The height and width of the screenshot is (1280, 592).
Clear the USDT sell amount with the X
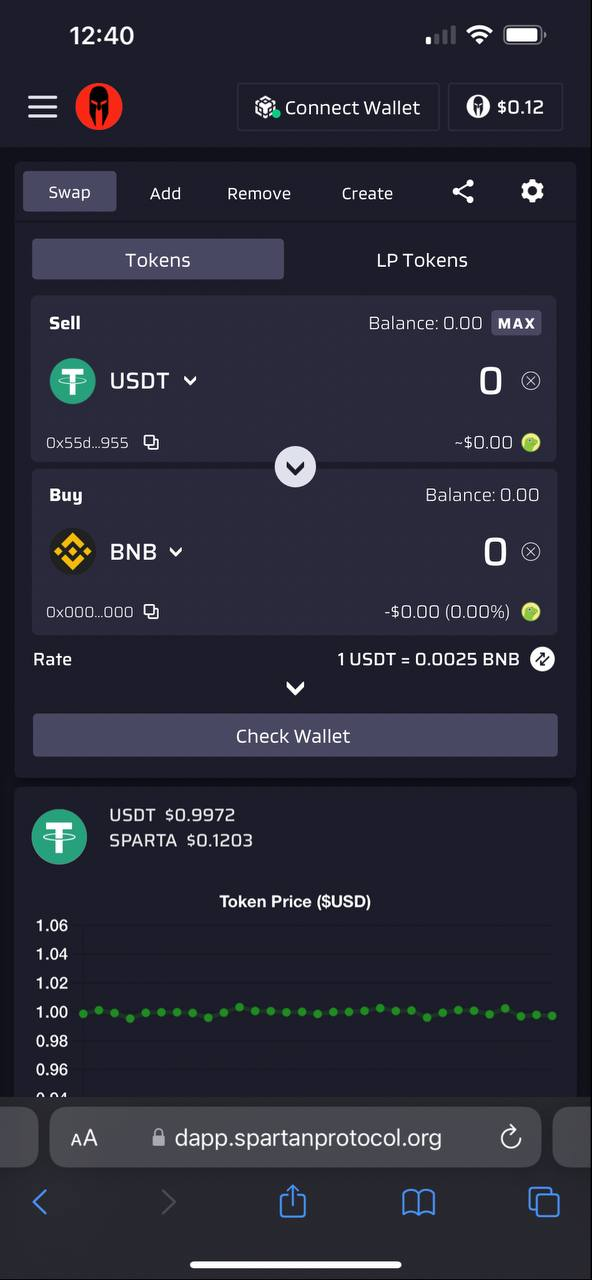pos(531,380)
